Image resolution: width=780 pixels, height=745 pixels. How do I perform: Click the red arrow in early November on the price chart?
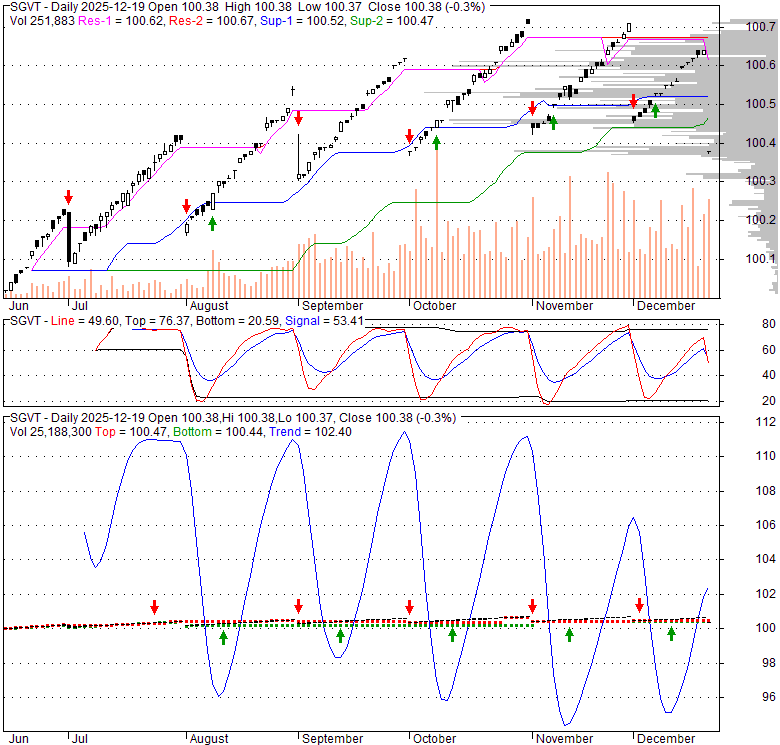[532, 108]
